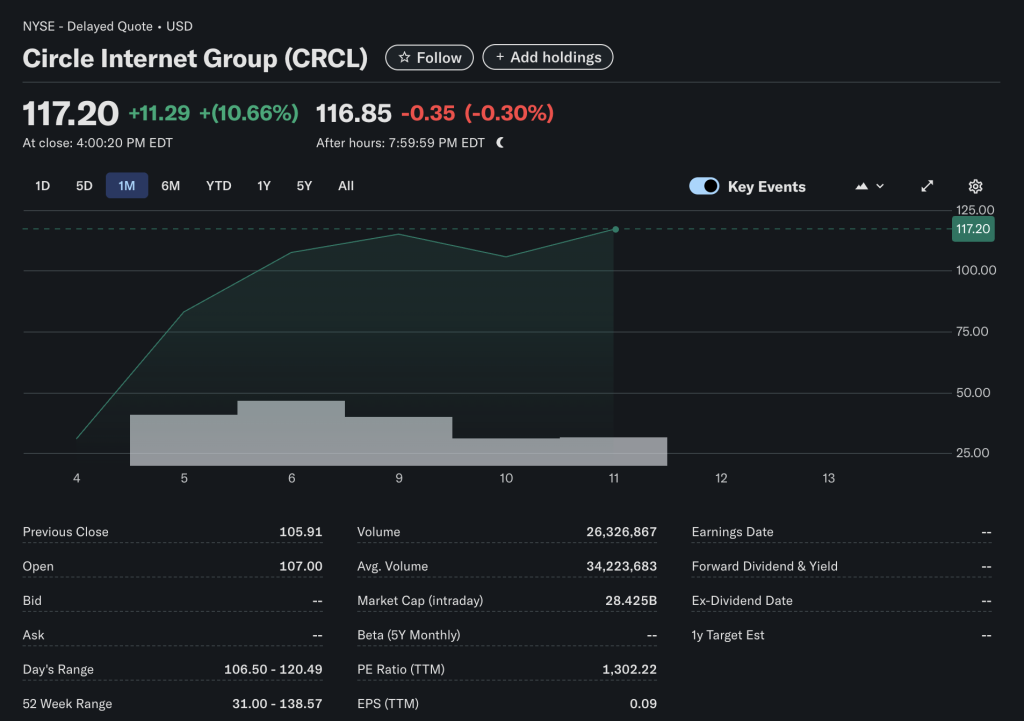Select the 1Y time range

tap(264, 185)
